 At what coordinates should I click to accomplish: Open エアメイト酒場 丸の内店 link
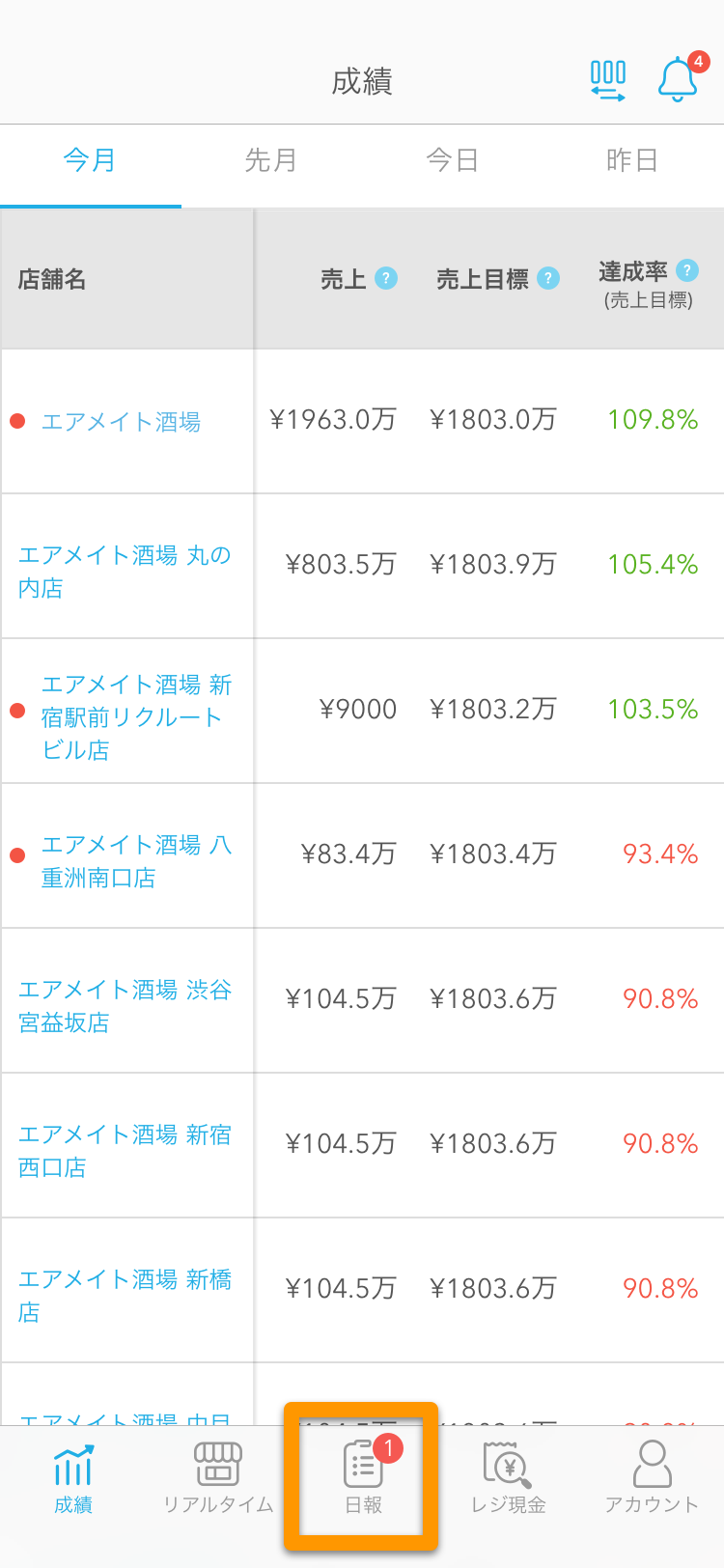coord(125,571)
